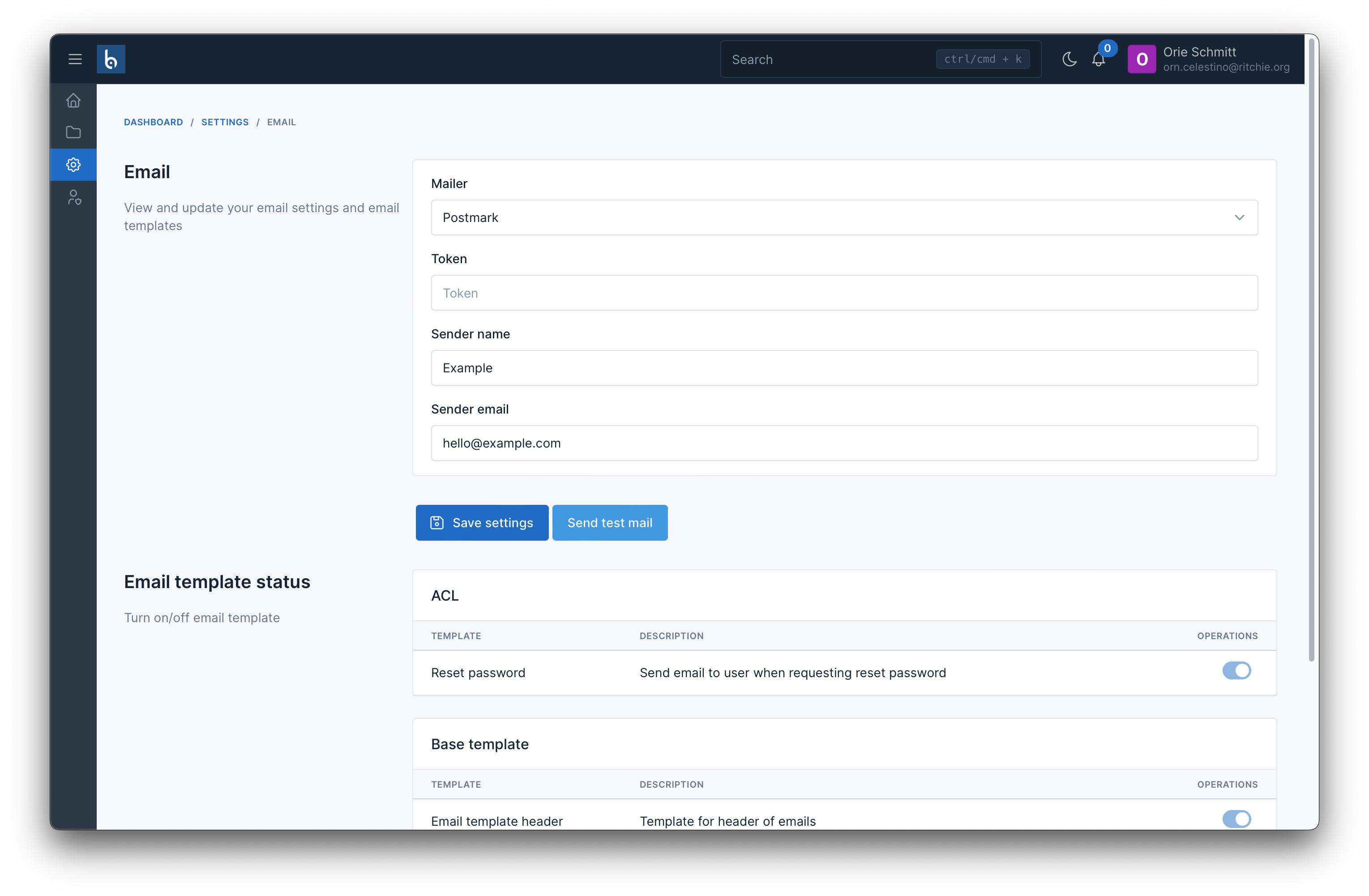Click the 'Base template' section heading
Viewport: 1369px width, 896px height.
point(480,744)
